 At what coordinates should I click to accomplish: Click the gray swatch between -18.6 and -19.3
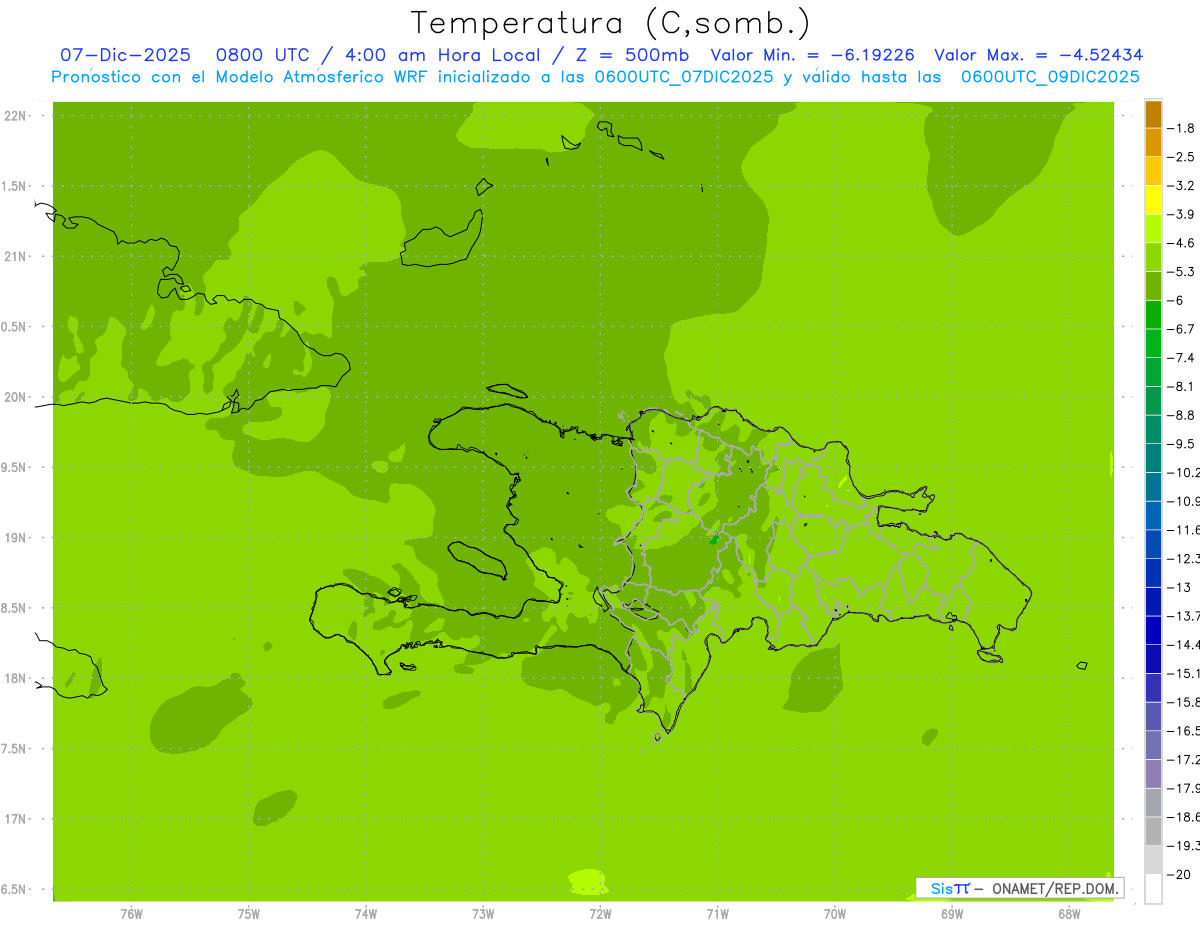click(x=1153, y=831)
